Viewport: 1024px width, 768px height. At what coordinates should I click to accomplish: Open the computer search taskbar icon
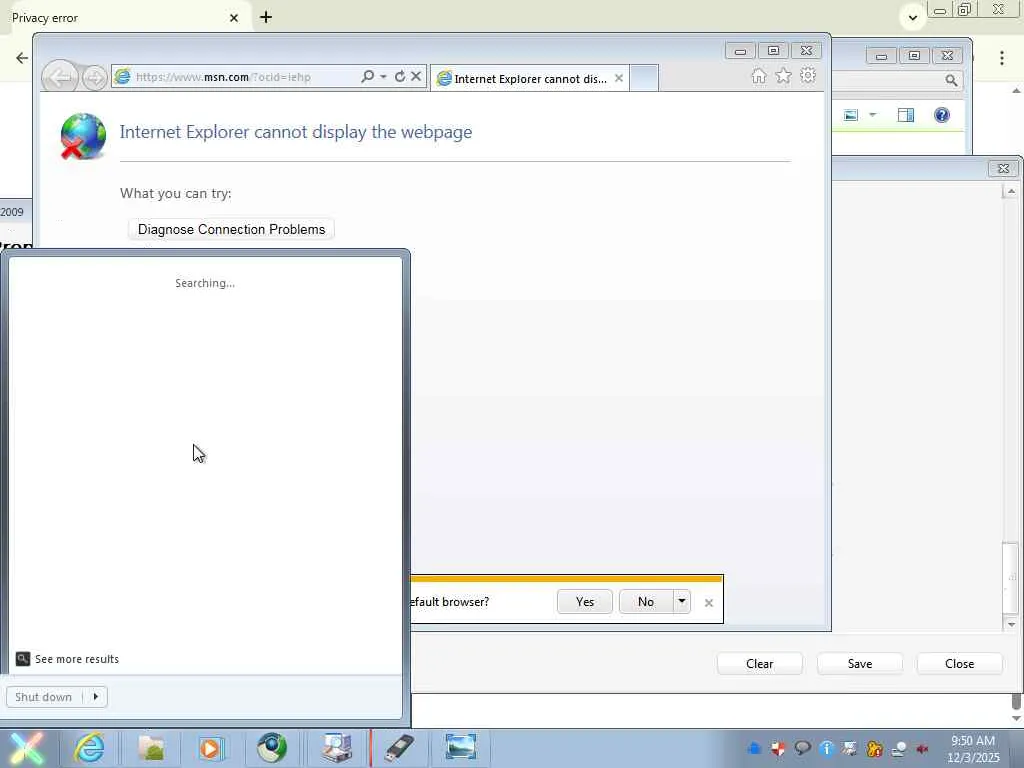[336, 748]
